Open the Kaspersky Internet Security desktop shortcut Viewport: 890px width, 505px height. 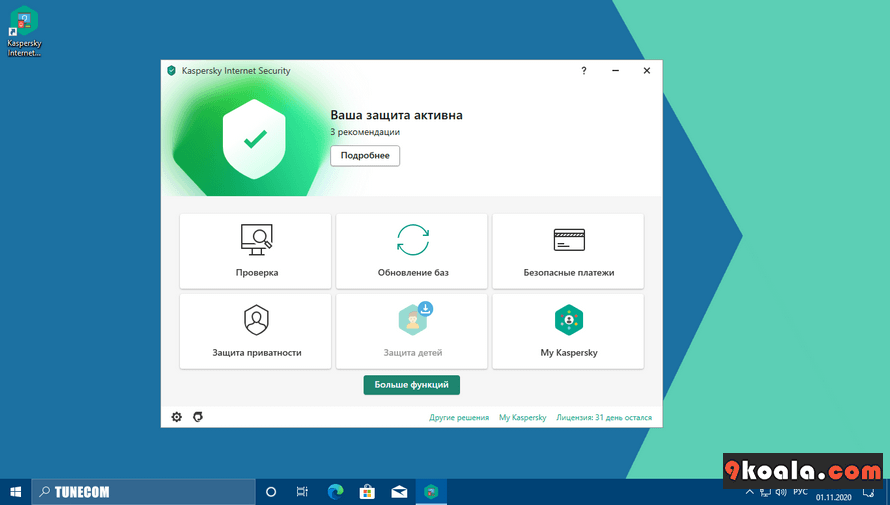[23, 30]
